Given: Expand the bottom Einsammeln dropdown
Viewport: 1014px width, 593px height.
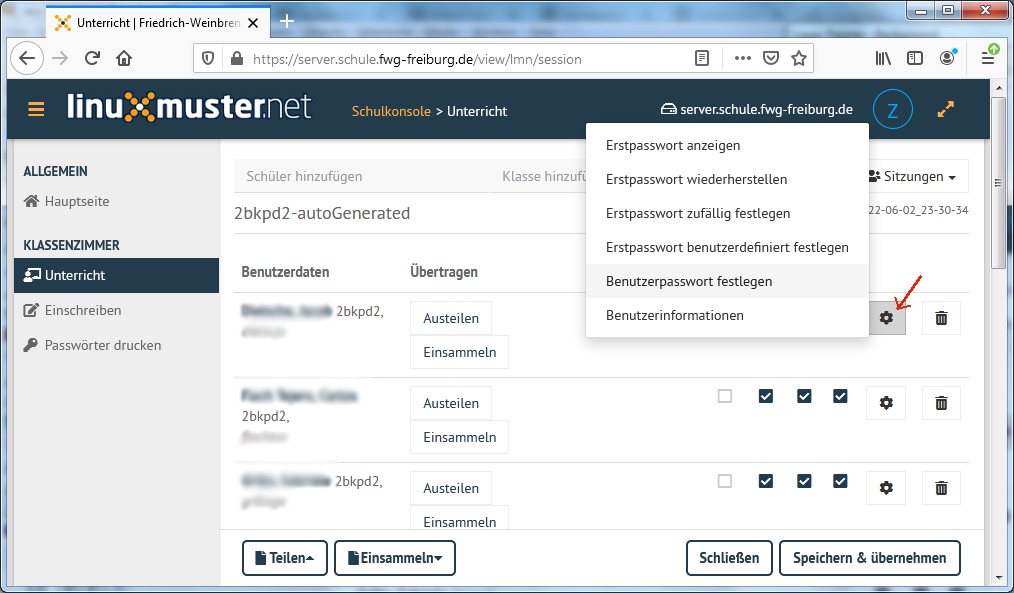Looking at the screenshot, I should [x=395, y=558].
